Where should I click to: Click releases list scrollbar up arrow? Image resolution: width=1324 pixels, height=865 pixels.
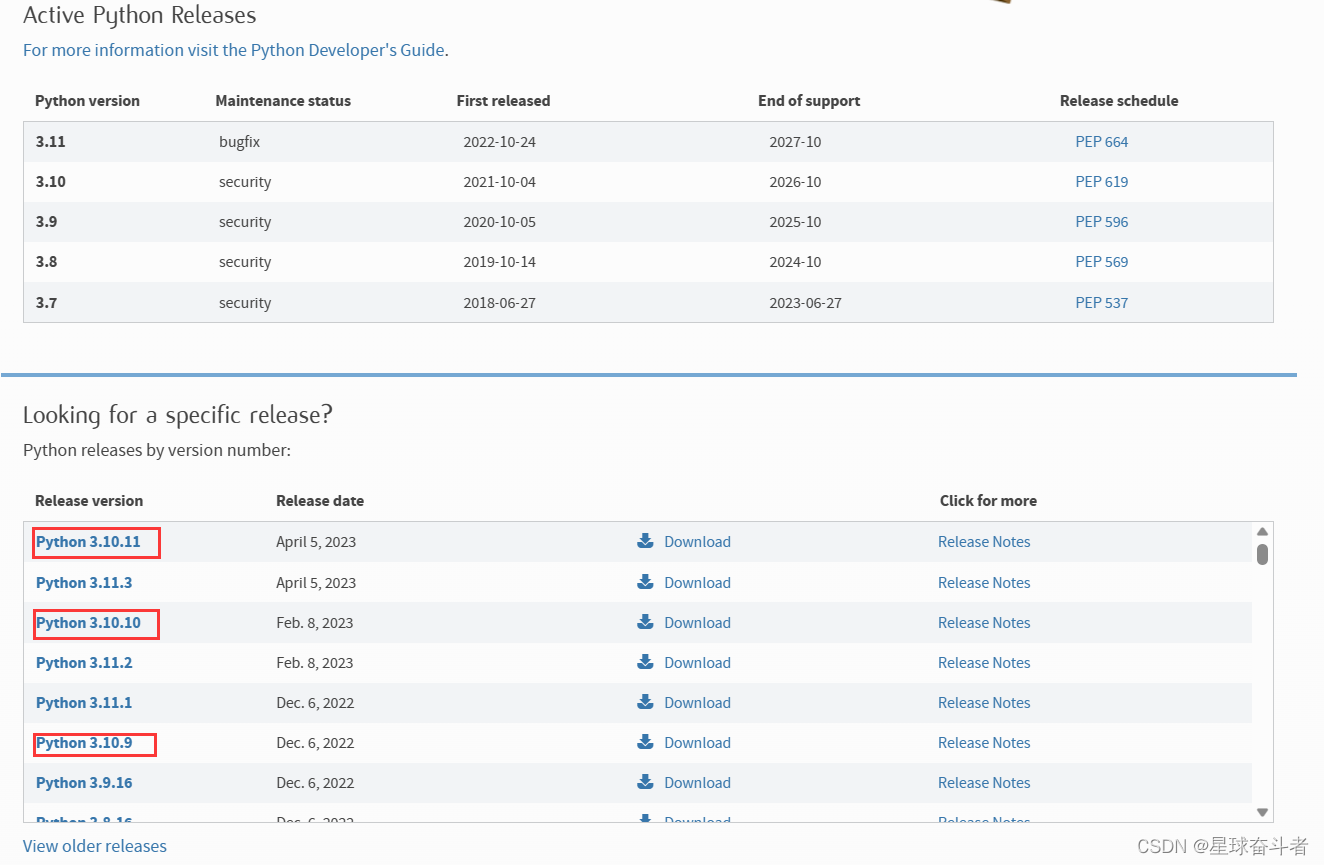(1262, 531)
